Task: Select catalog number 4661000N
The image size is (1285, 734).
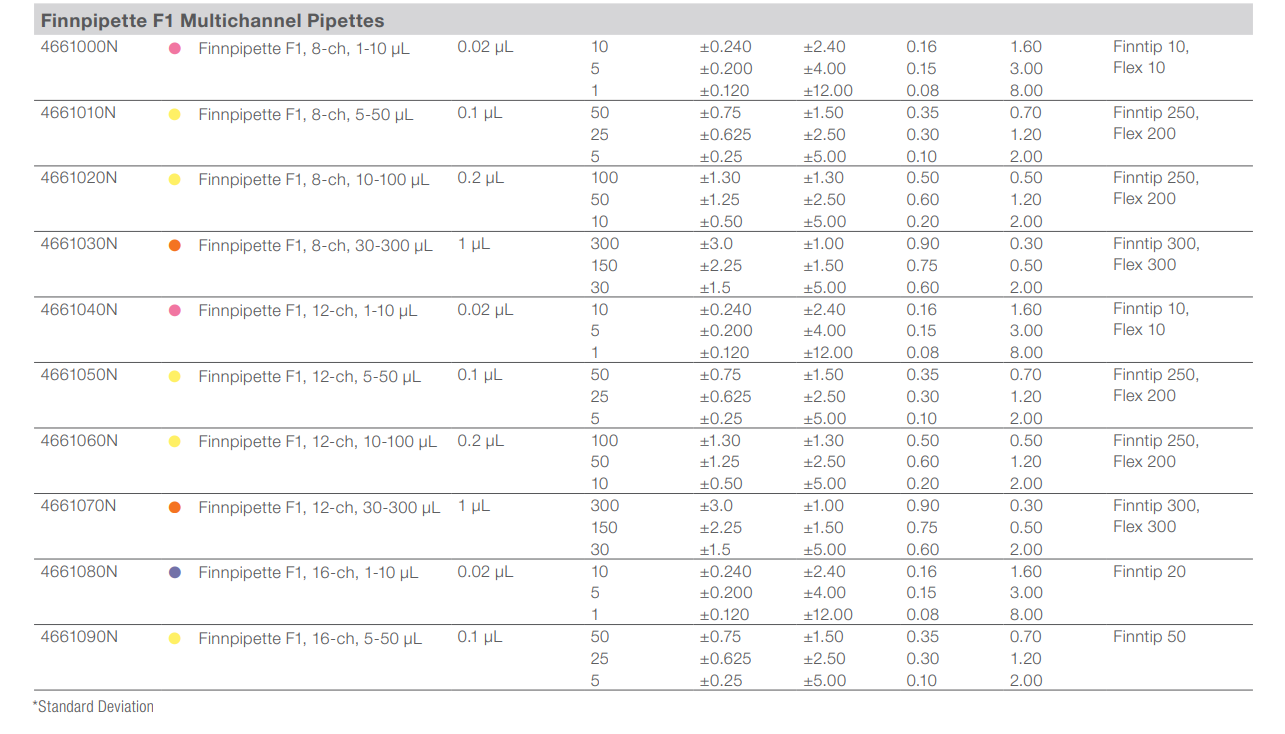Action: [x=79, y=47]
